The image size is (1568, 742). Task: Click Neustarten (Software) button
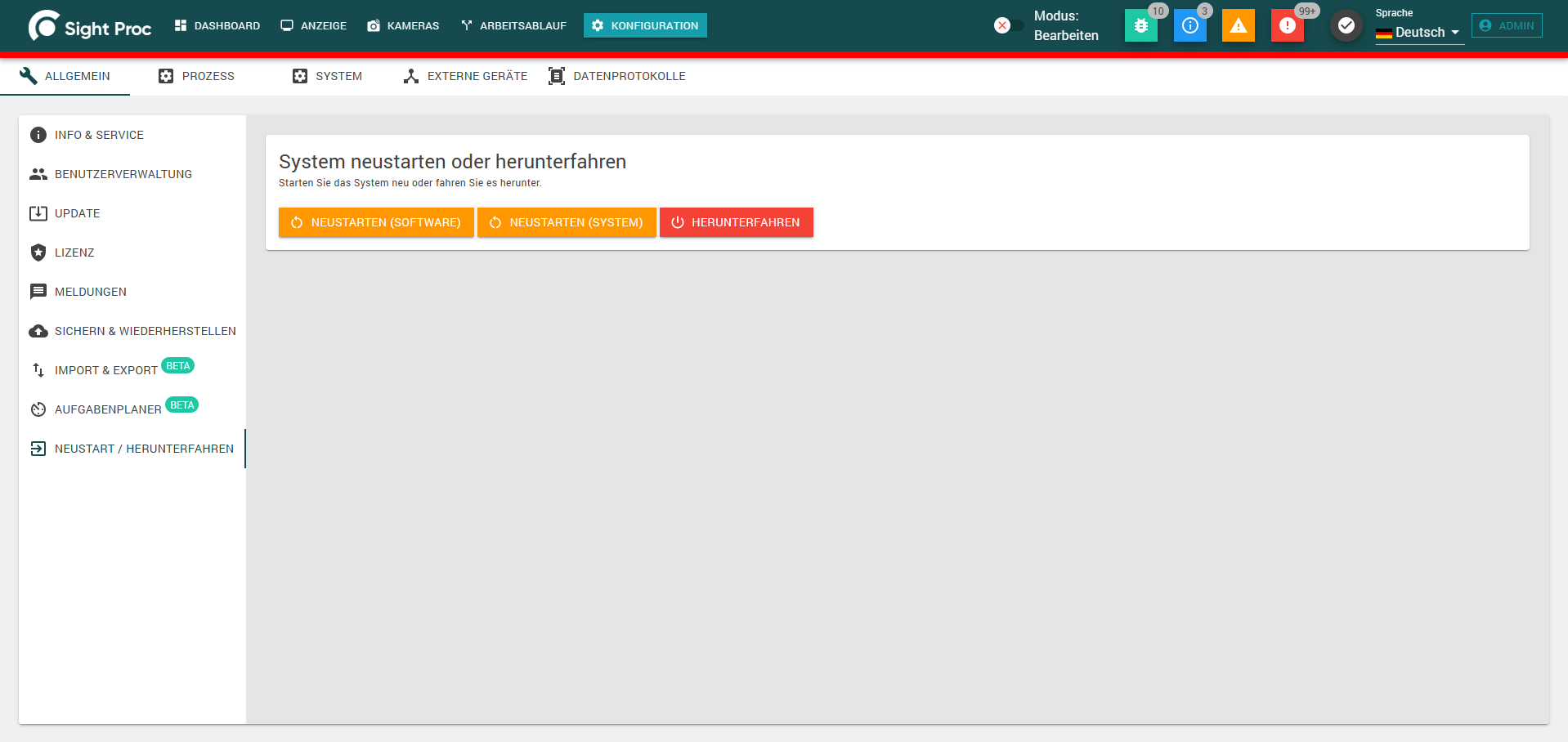click(376, 222)
